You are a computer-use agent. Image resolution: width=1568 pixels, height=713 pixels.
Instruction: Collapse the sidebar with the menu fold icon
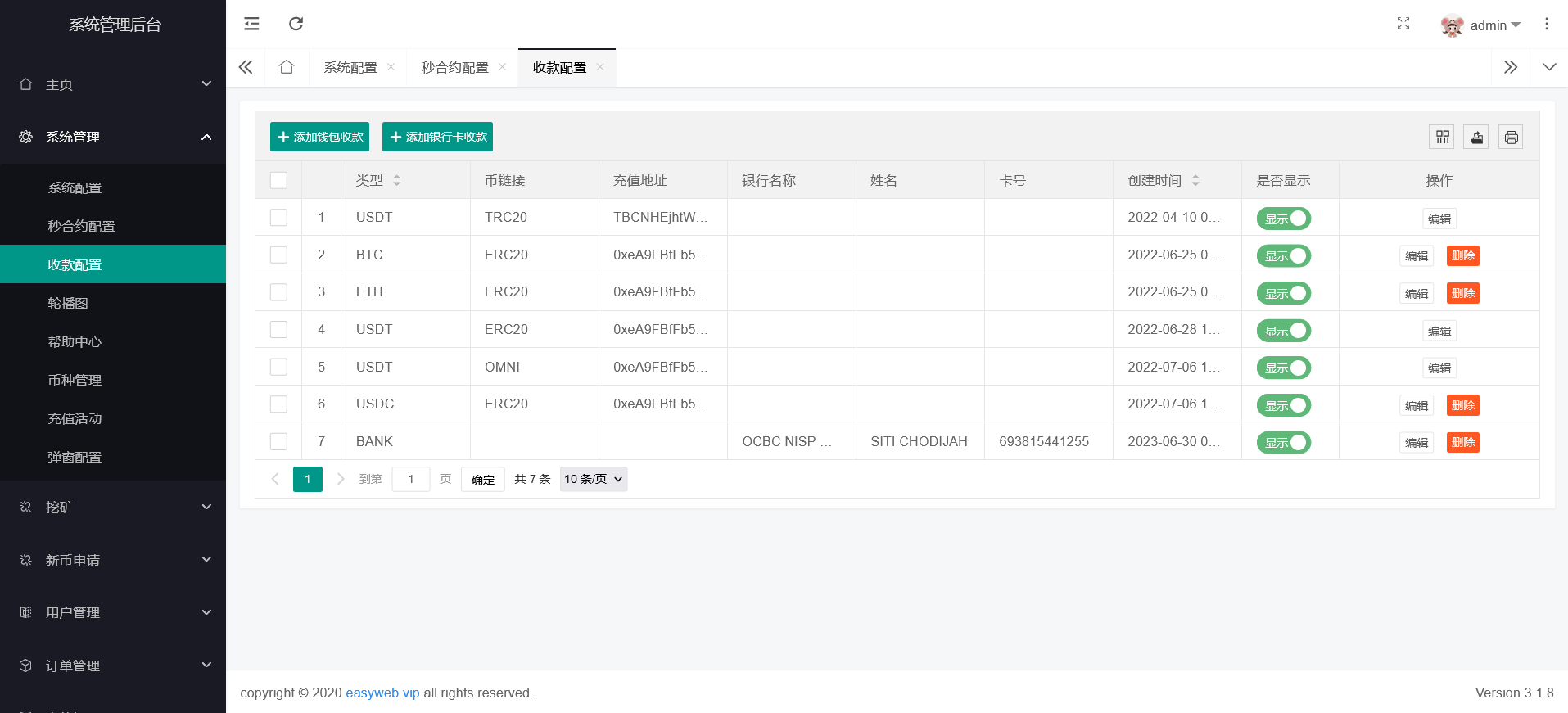[x=251, y=24]
